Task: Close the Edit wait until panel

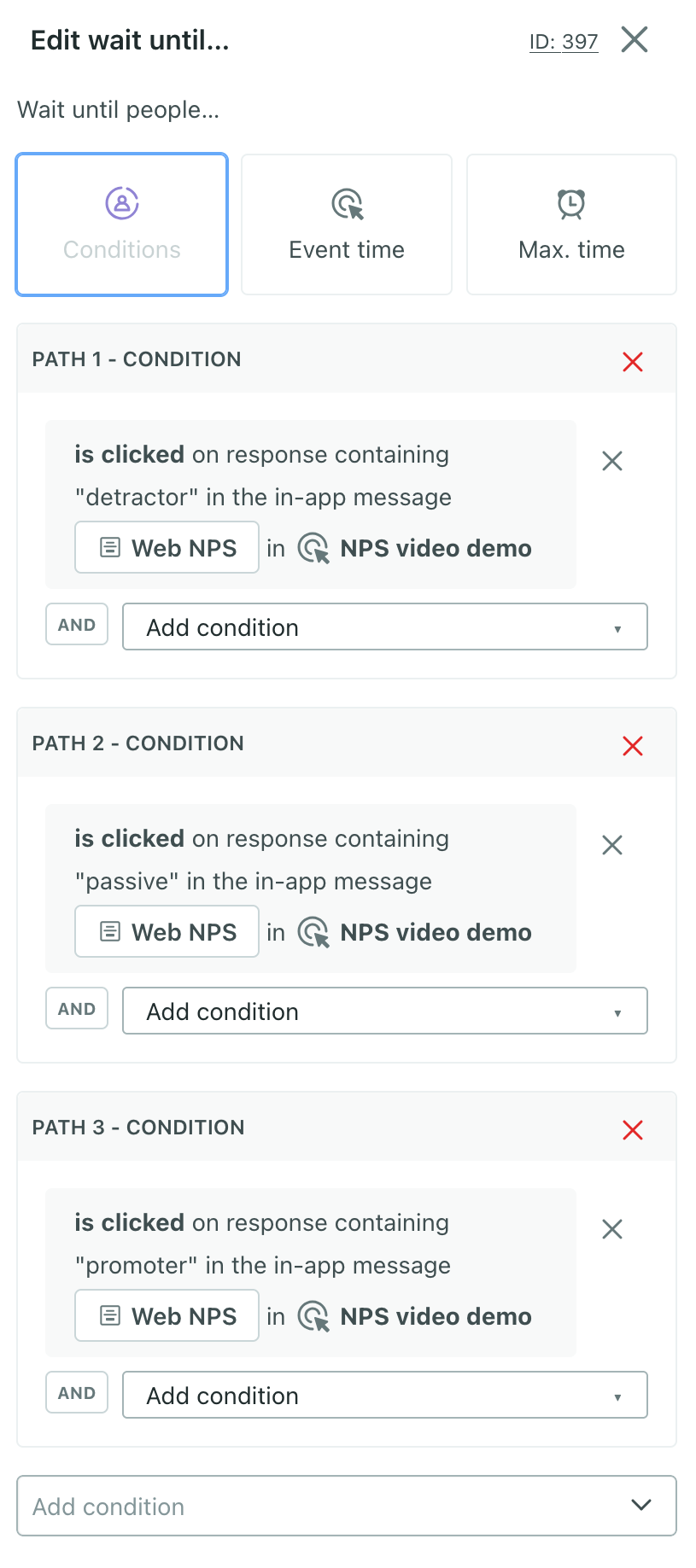Action: [635, 39]
